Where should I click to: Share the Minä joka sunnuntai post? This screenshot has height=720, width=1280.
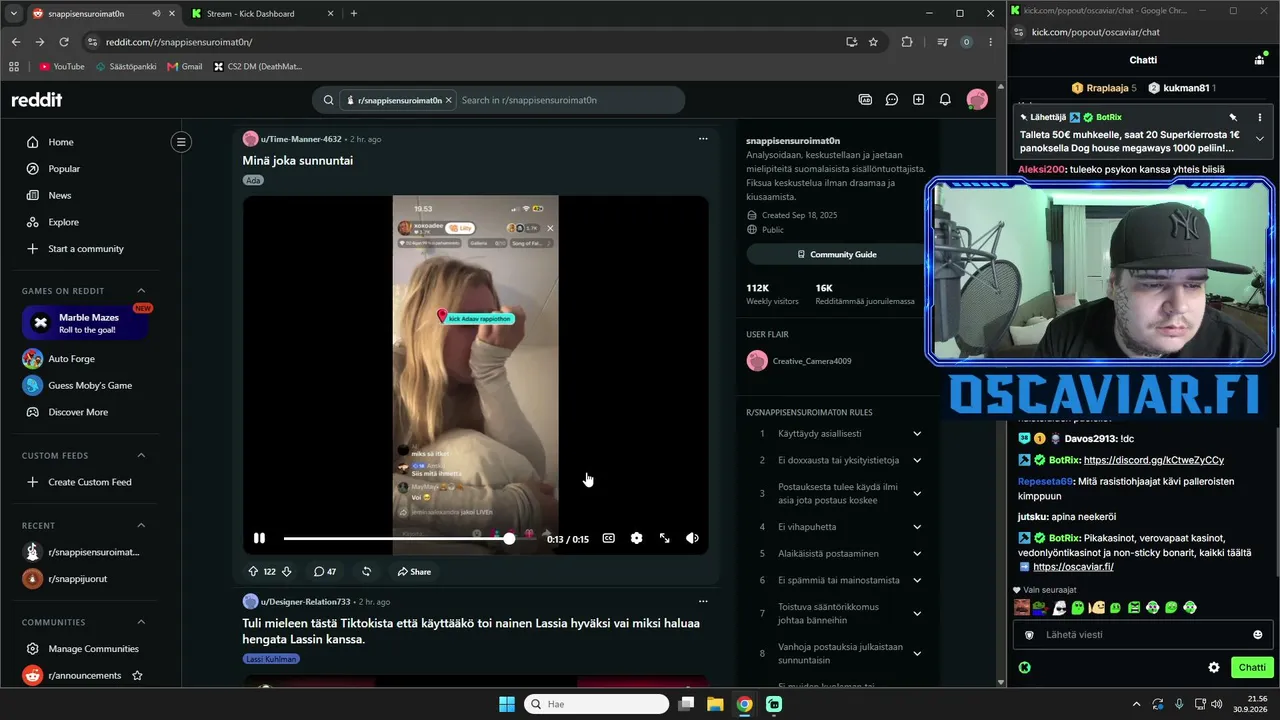(414, 572)
